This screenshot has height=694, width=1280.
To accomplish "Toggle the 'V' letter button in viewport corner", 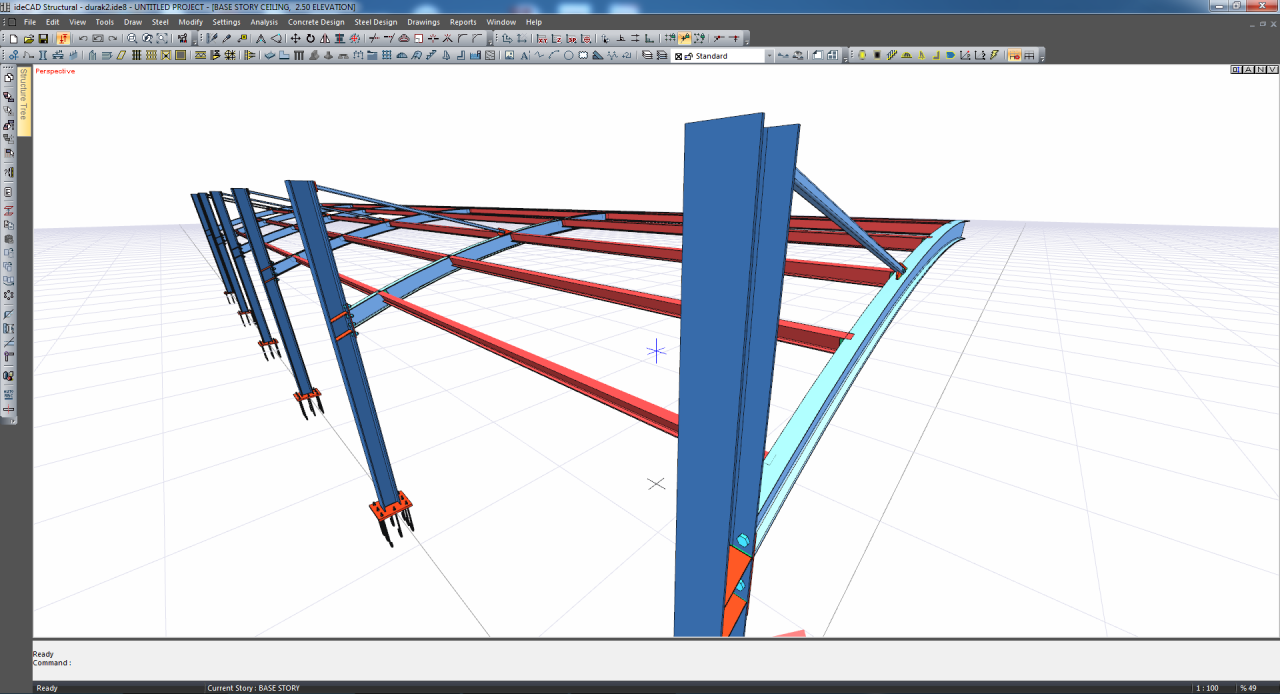I will click(x=1272, y=69).
